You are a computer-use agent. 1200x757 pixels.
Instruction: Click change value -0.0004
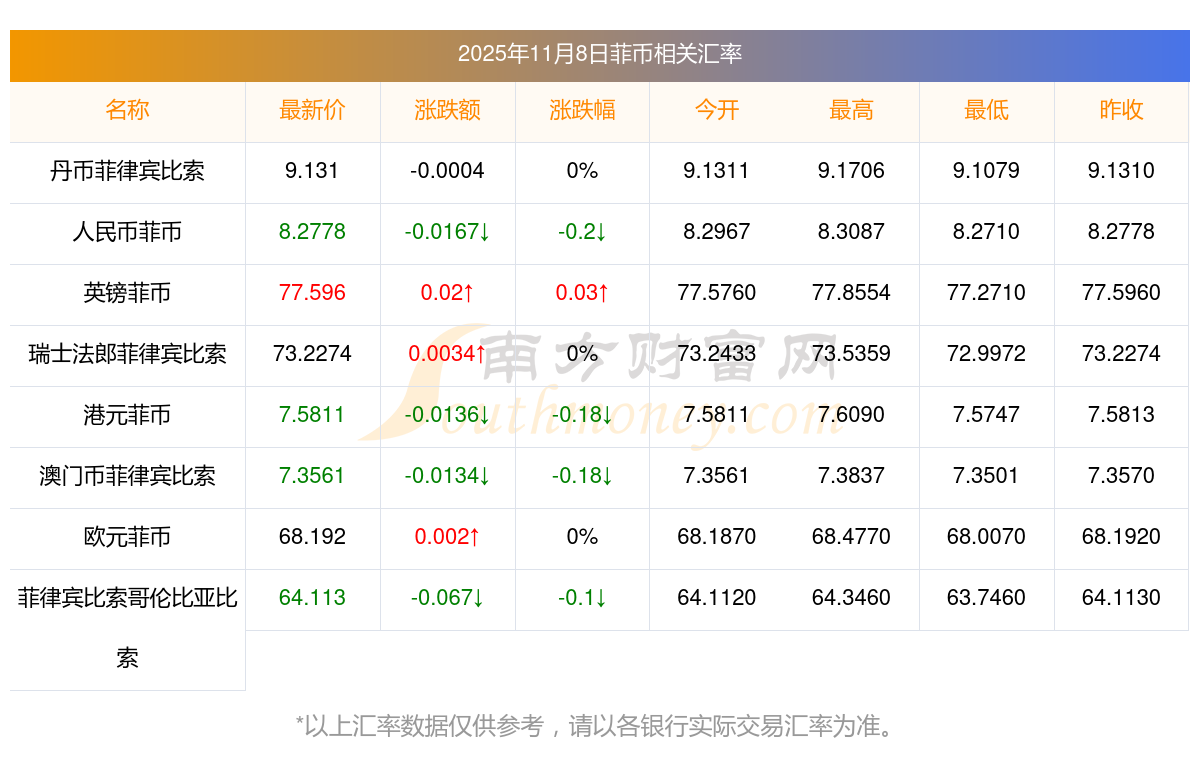coord(447,171)
